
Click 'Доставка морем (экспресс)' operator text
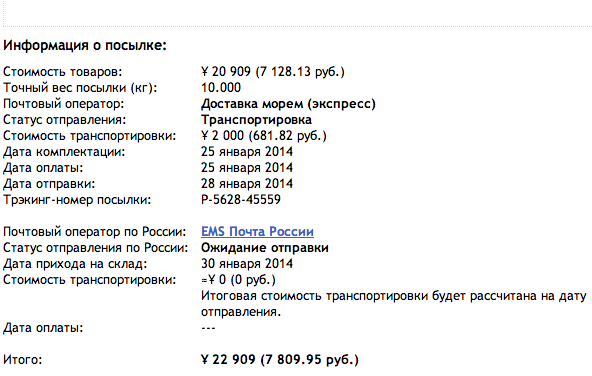[x=288, y=104]
